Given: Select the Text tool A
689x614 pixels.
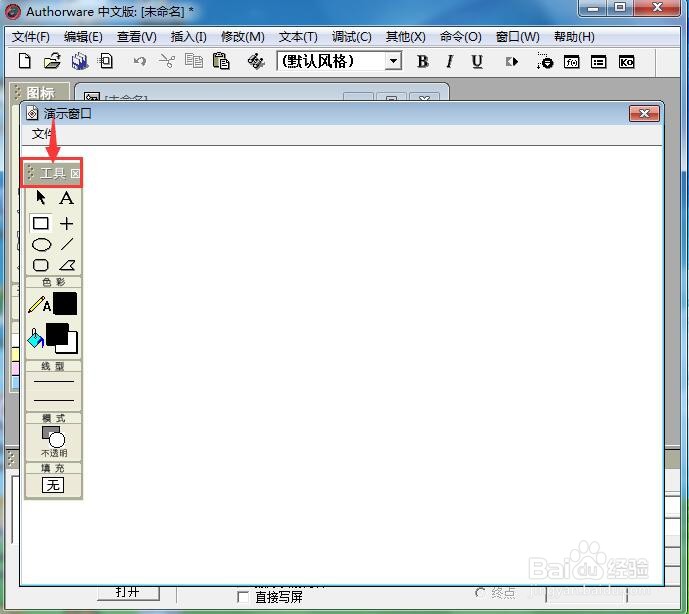Looking at the screenshot, I should [66, 198].
